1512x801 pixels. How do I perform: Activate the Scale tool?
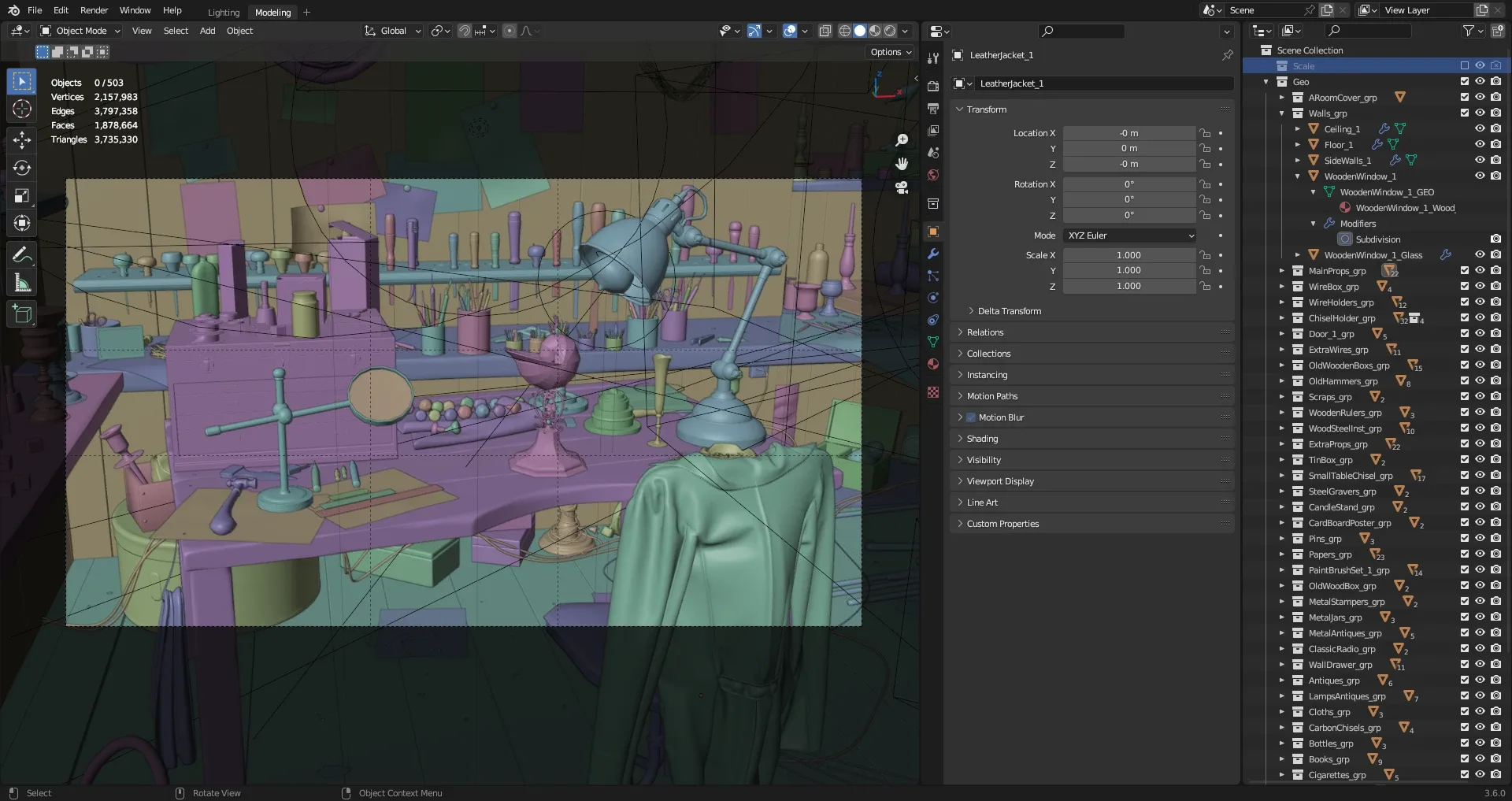pos(22,195)
